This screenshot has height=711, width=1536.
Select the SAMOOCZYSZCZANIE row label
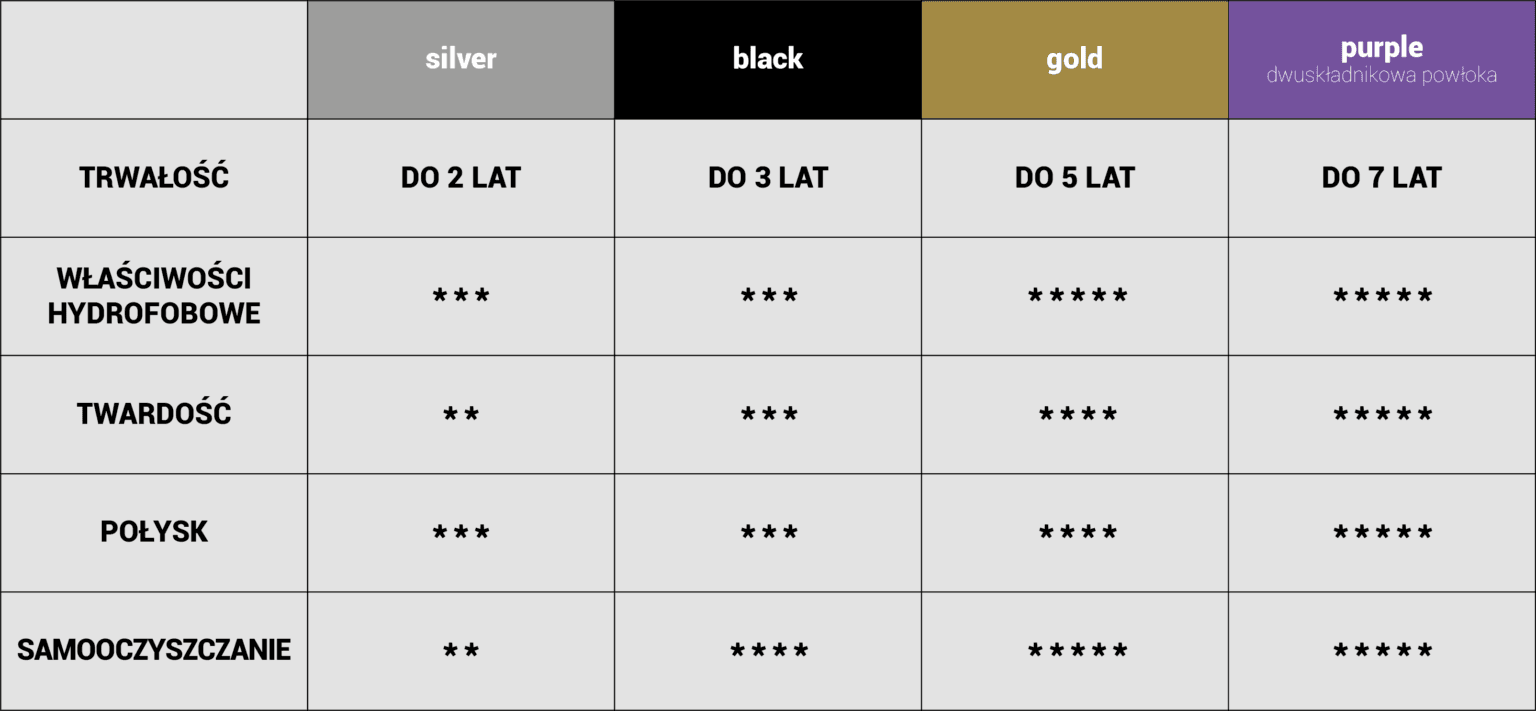[x=154, y=650]
